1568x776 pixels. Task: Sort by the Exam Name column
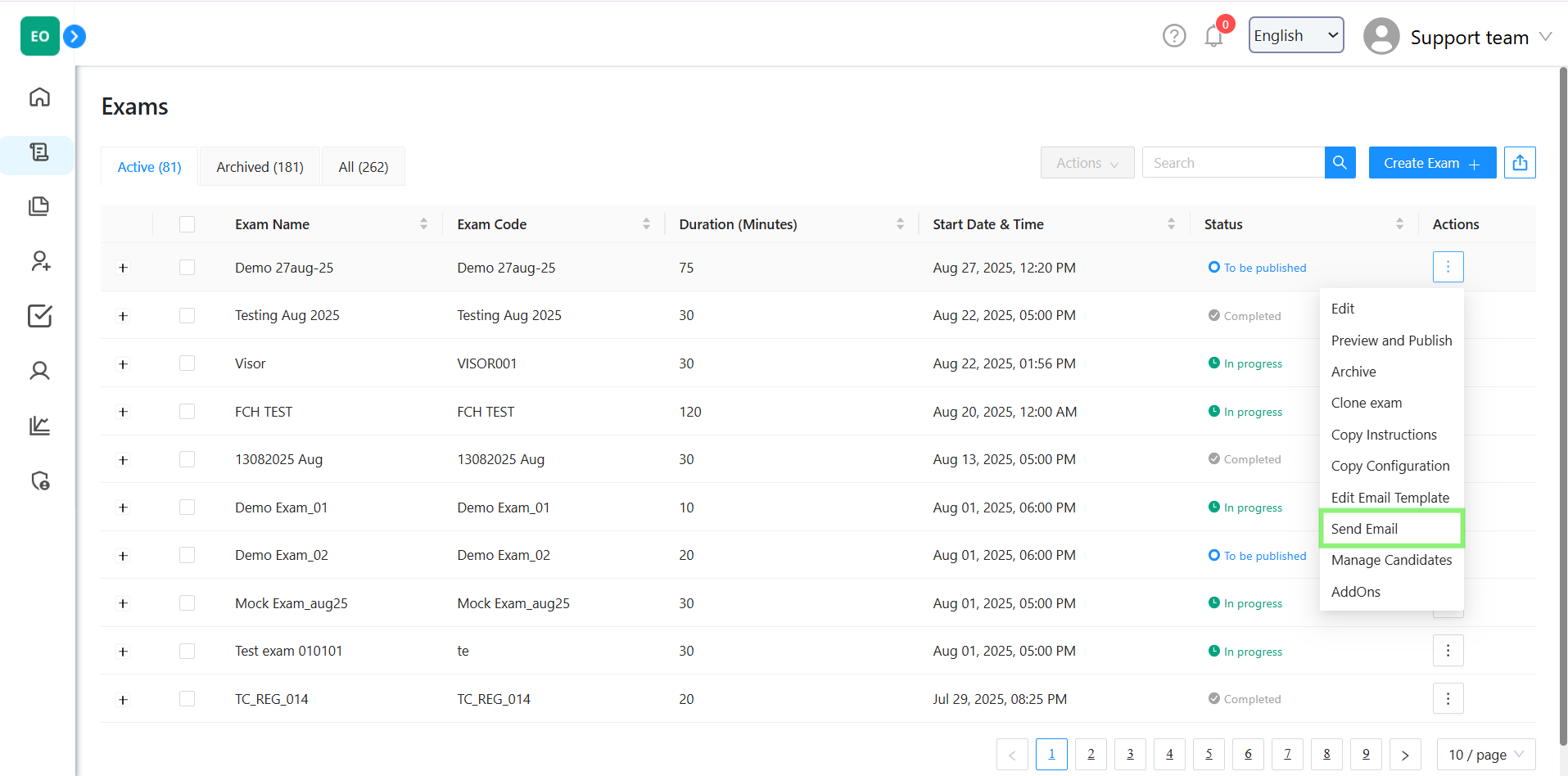pyautogui.click(x=423, y=224)
